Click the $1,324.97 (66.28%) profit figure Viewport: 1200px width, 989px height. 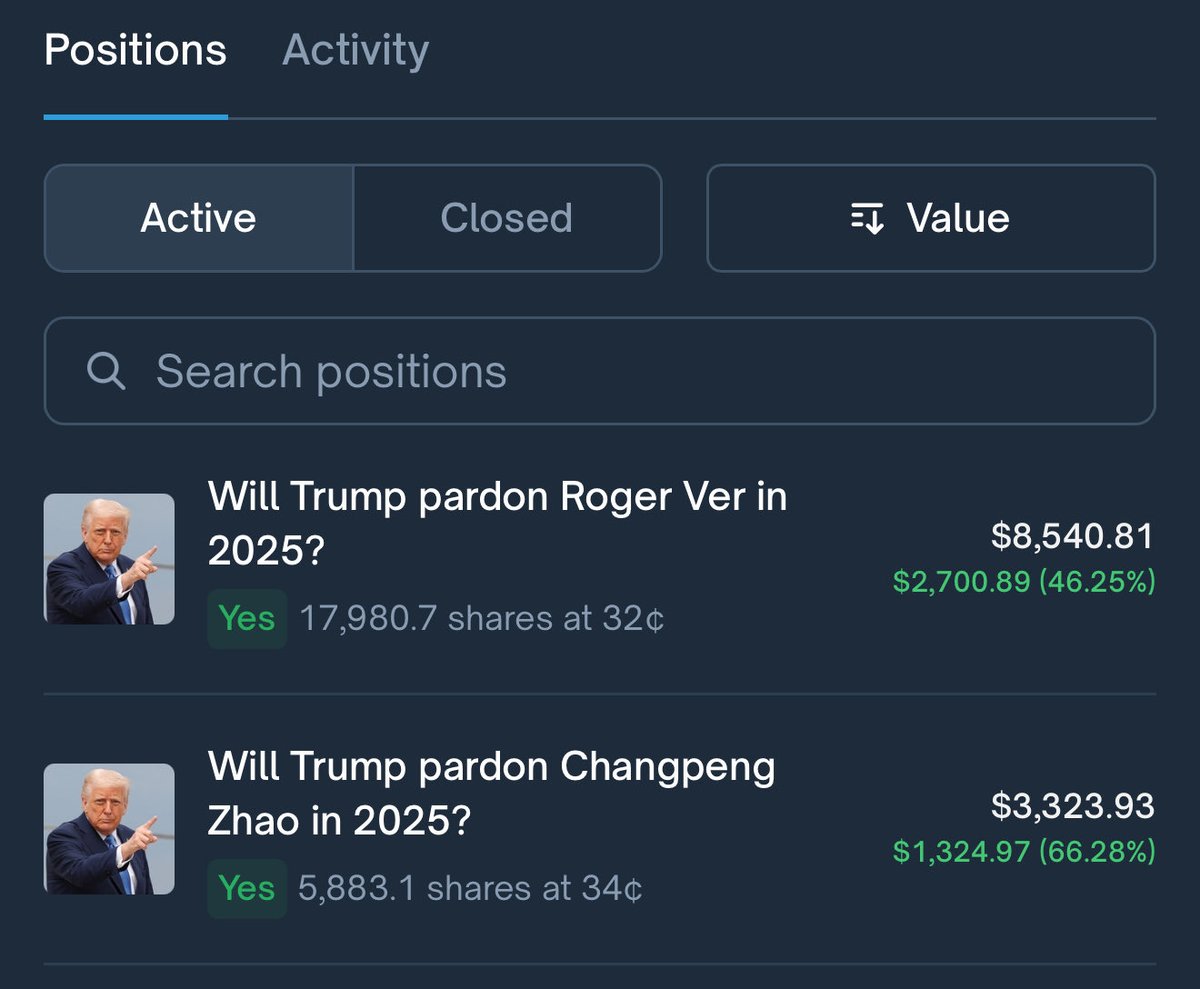[1024, 851]
